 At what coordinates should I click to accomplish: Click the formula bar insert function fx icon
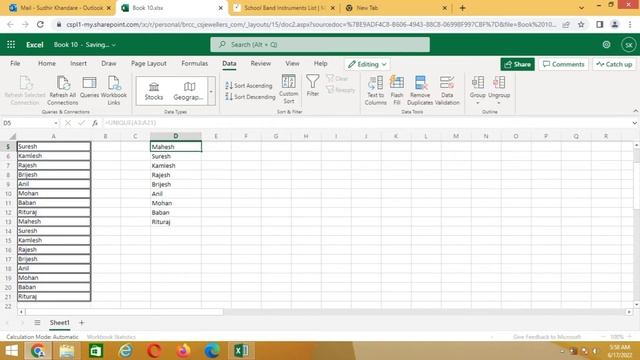[95, 123]
